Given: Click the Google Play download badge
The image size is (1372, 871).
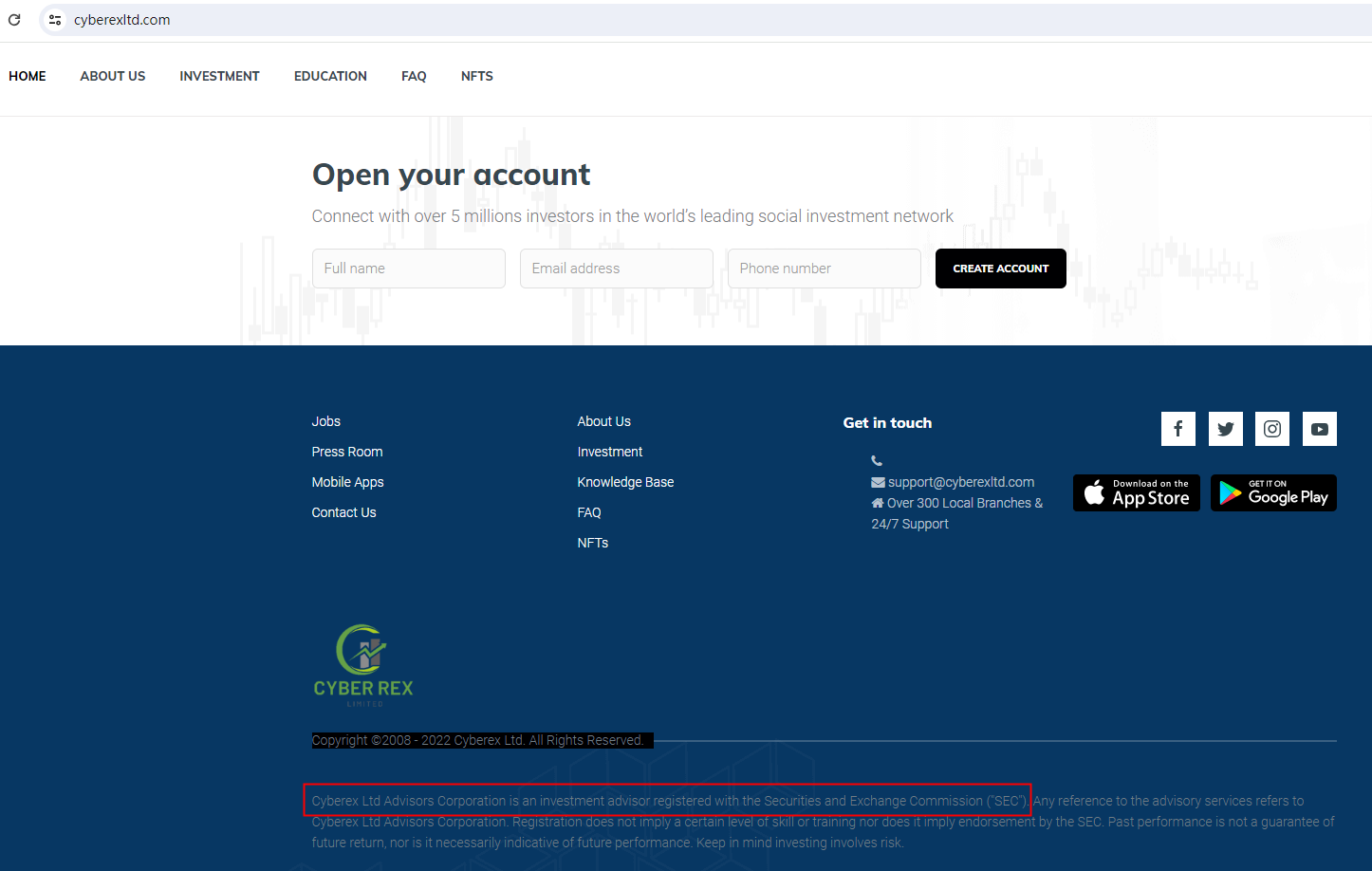Looking at the screenshot, I should pos(1273,493).
